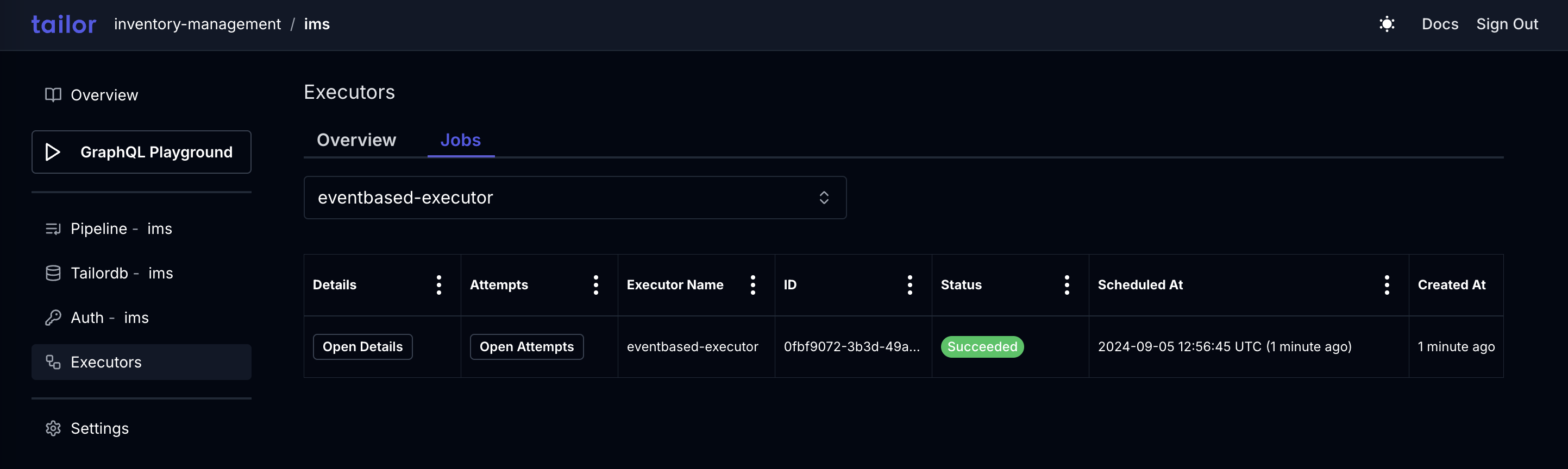Click the Created At '1 minute ago' cell
Viewport: 1568px width, 469px height.
click(1456, 347)
